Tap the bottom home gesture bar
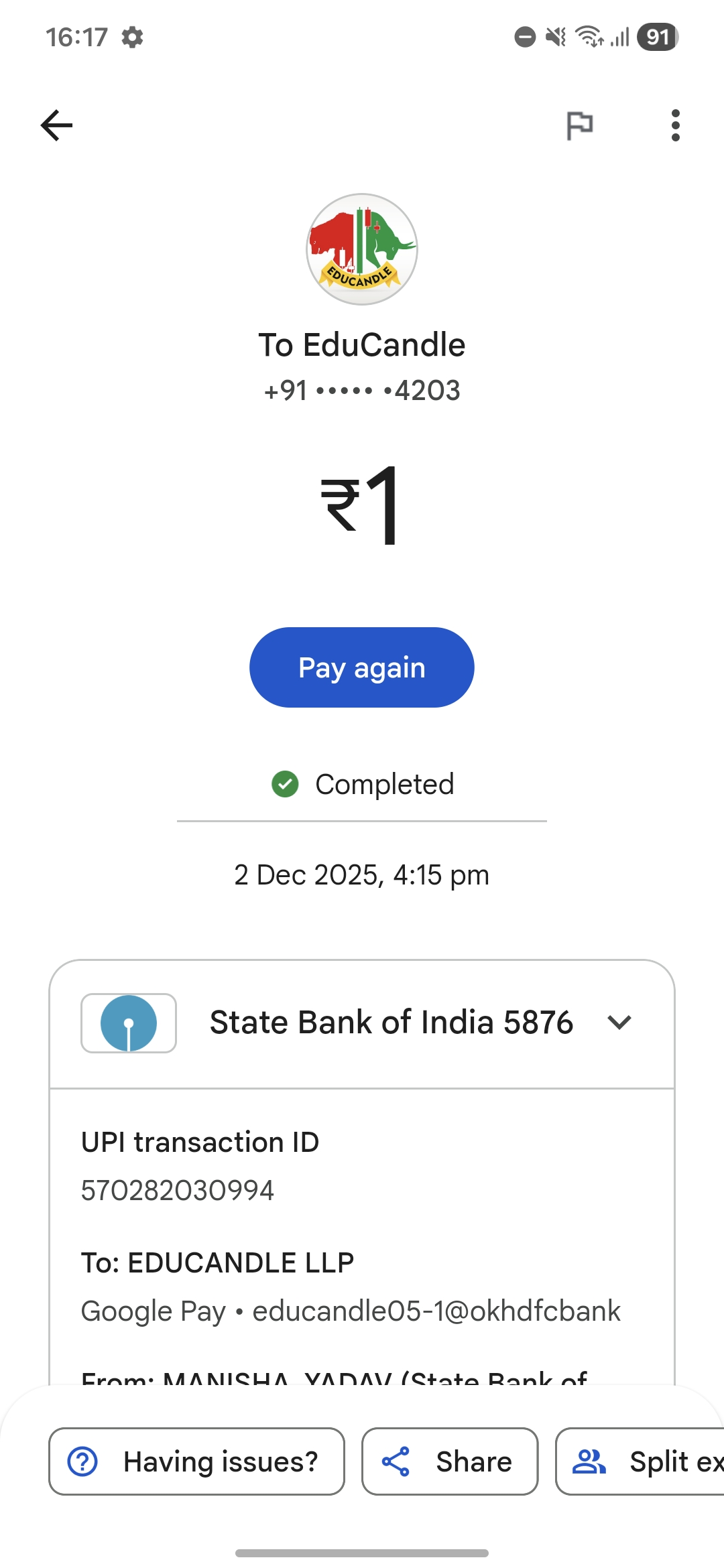 click(x=362, y=1553)
